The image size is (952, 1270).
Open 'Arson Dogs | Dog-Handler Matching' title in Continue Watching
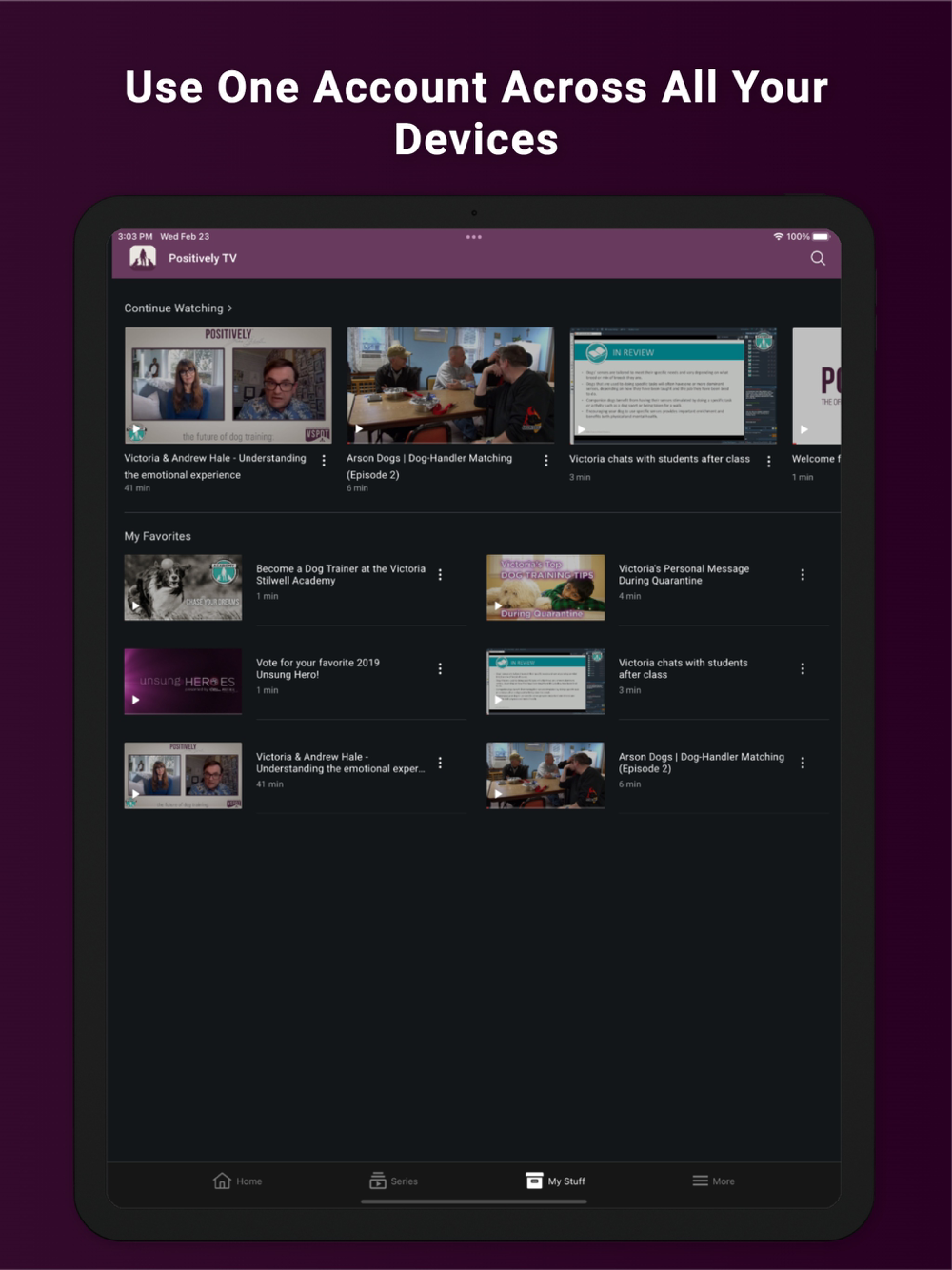coord(429,466)
